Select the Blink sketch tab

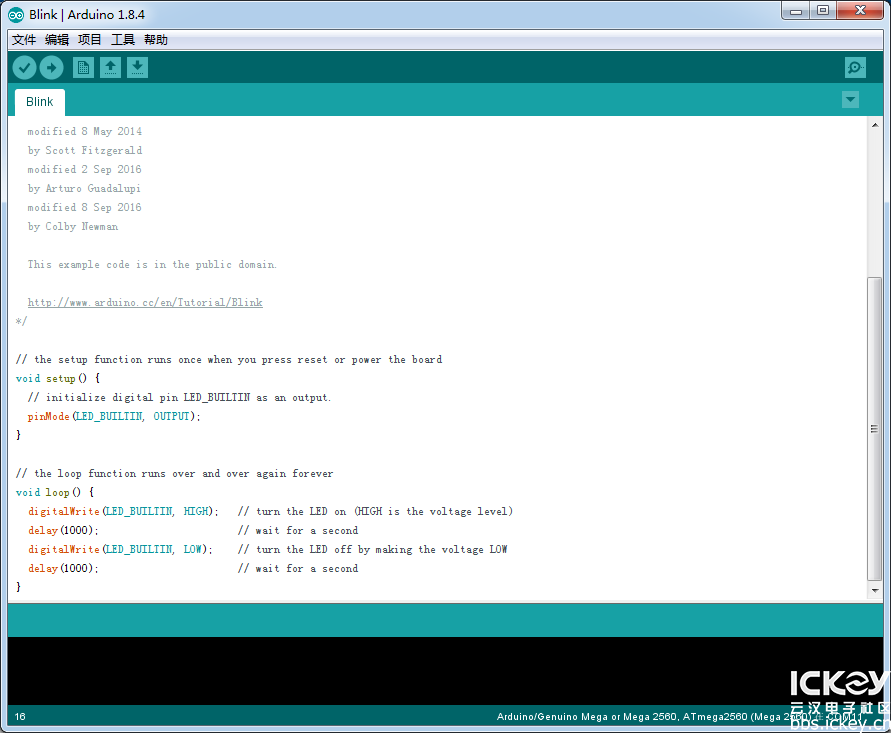coord(40,102)
